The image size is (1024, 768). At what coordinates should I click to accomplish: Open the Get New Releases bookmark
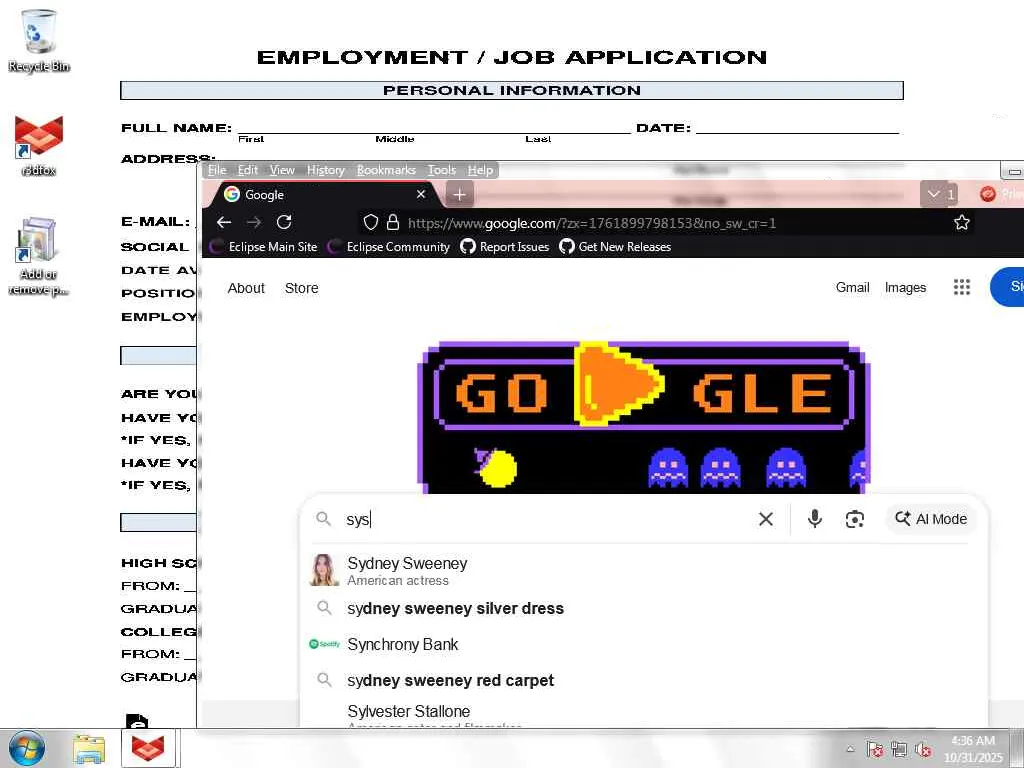615,247
